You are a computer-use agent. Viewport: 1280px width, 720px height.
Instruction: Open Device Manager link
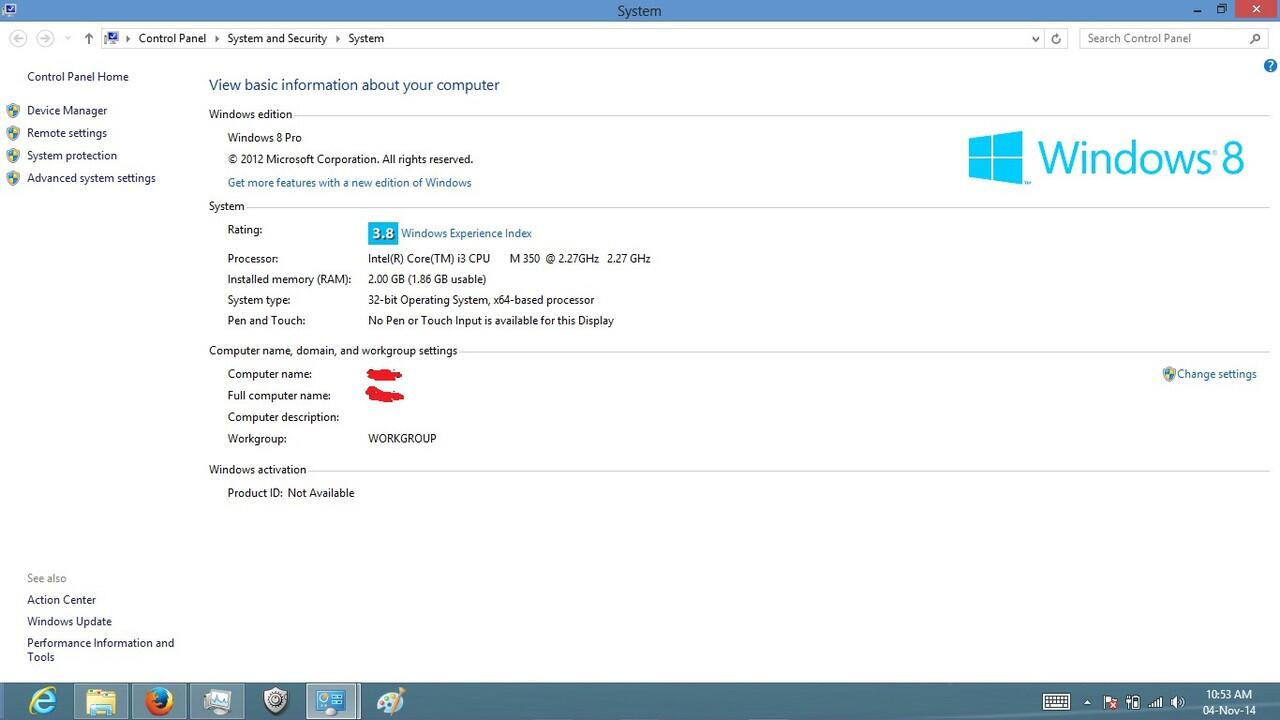pyautogui.click(x=67, y=111)
